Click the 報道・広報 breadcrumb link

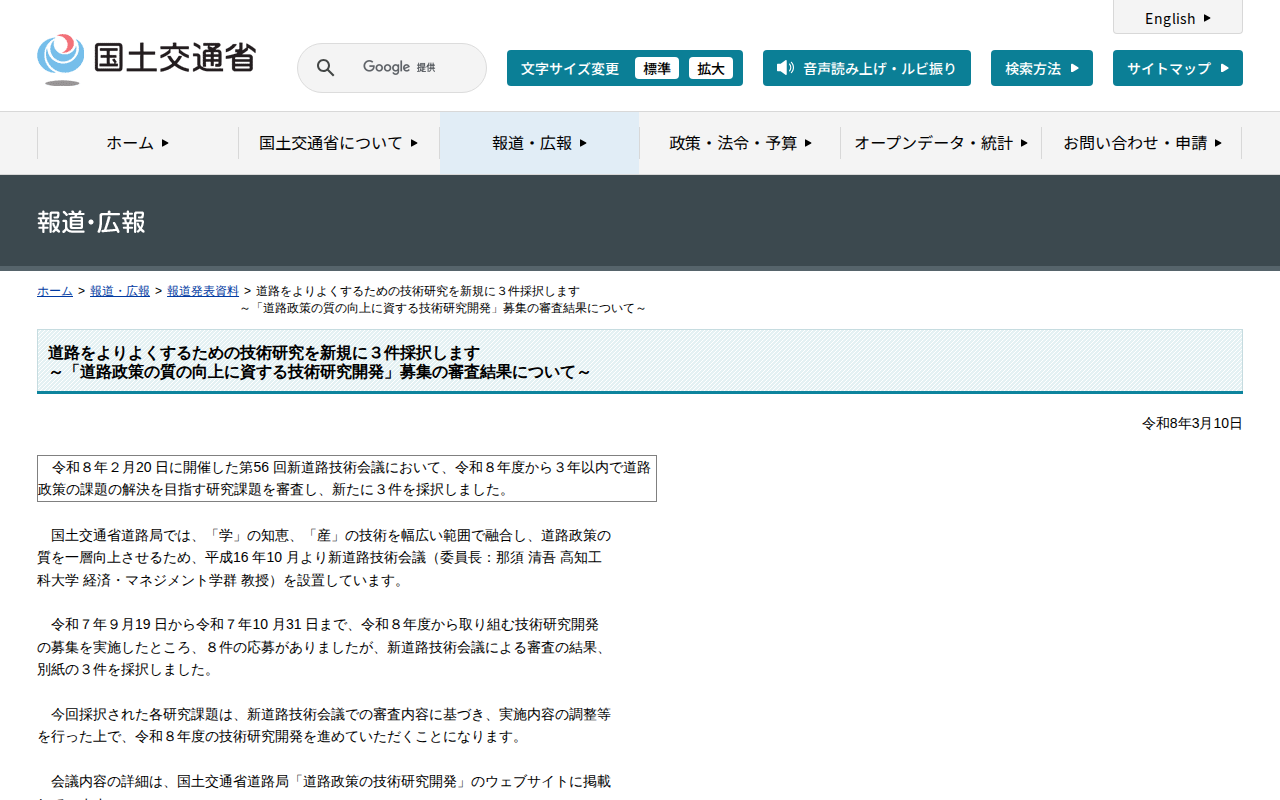point(120,291)
